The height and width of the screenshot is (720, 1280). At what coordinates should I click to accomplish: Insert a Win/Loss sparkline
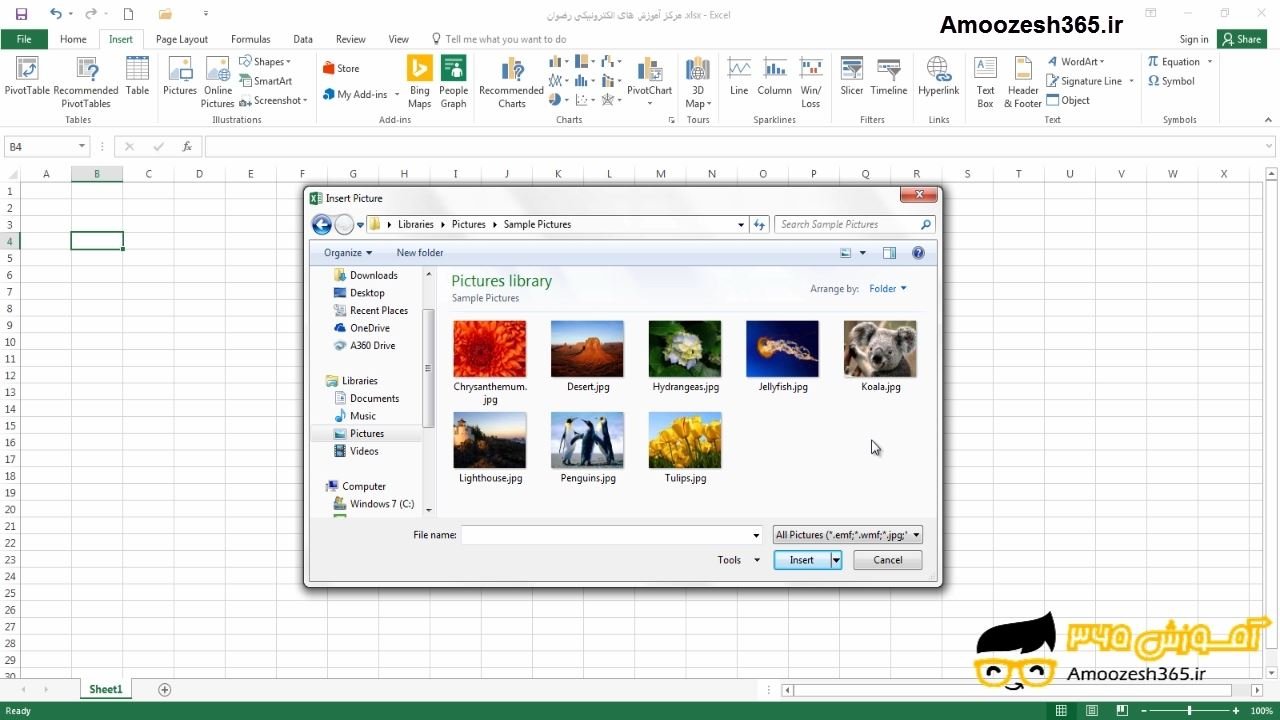811,80
